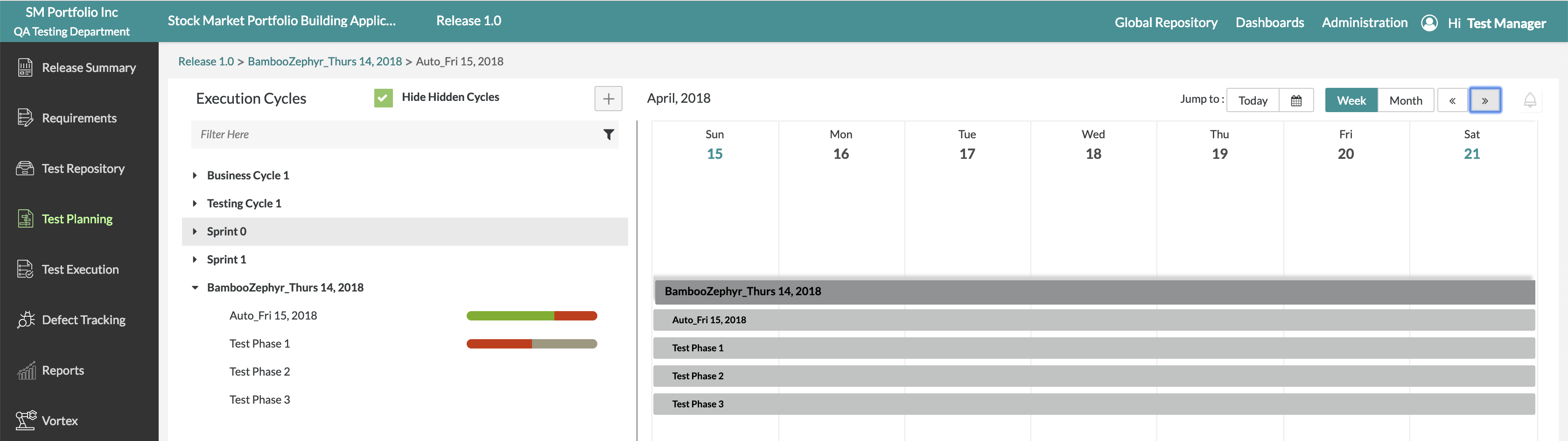1568x441 pixels.
Task: Open Vortex from the sidebar
Action: 60,420
